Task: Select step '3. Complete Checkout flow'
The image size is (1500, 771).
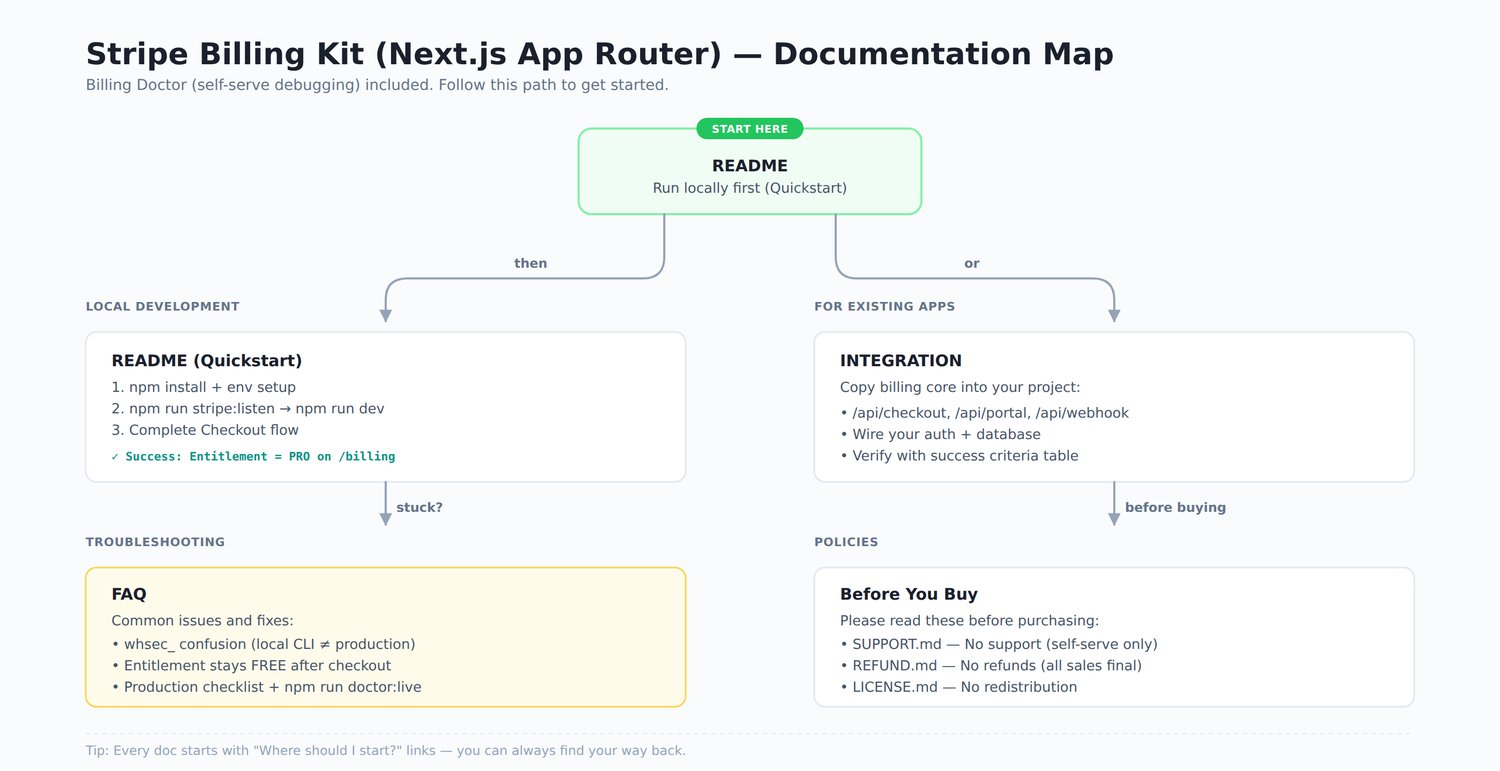Action: pos(205,431)
